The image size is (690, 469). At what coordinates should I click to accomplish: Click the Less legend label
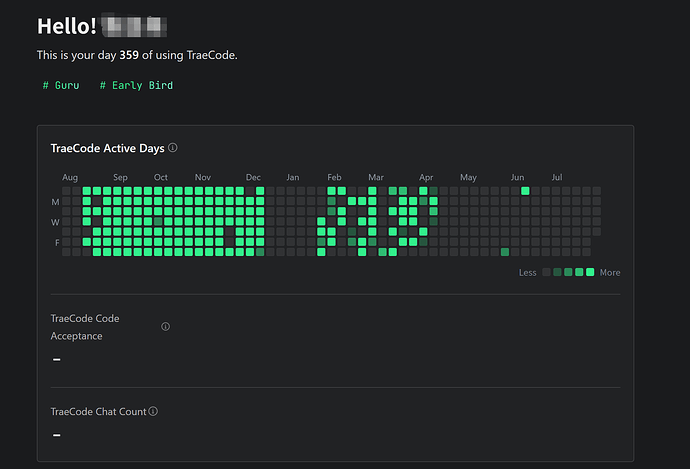[527, 272]
